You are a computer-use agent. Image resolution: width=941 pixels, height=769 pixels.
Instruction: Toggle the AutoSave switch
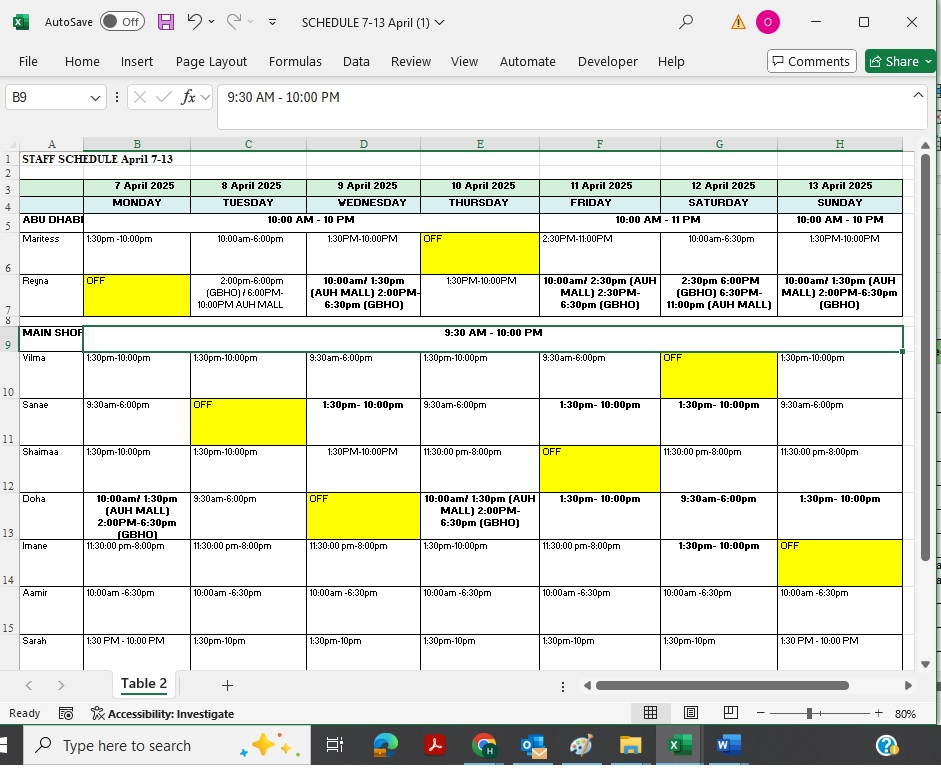pyautogui.click(x=122, y=22)
